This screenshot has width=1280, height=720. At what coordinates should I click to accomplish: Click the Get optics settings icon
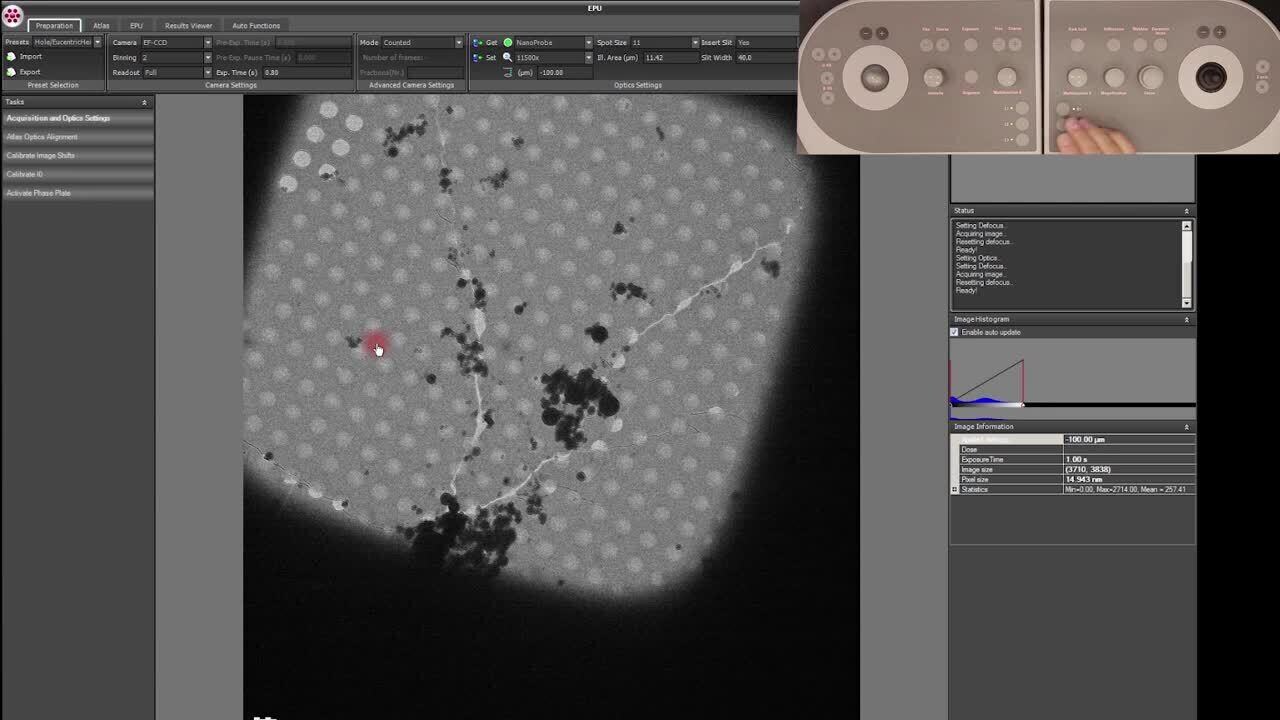[x=478, y=43]
